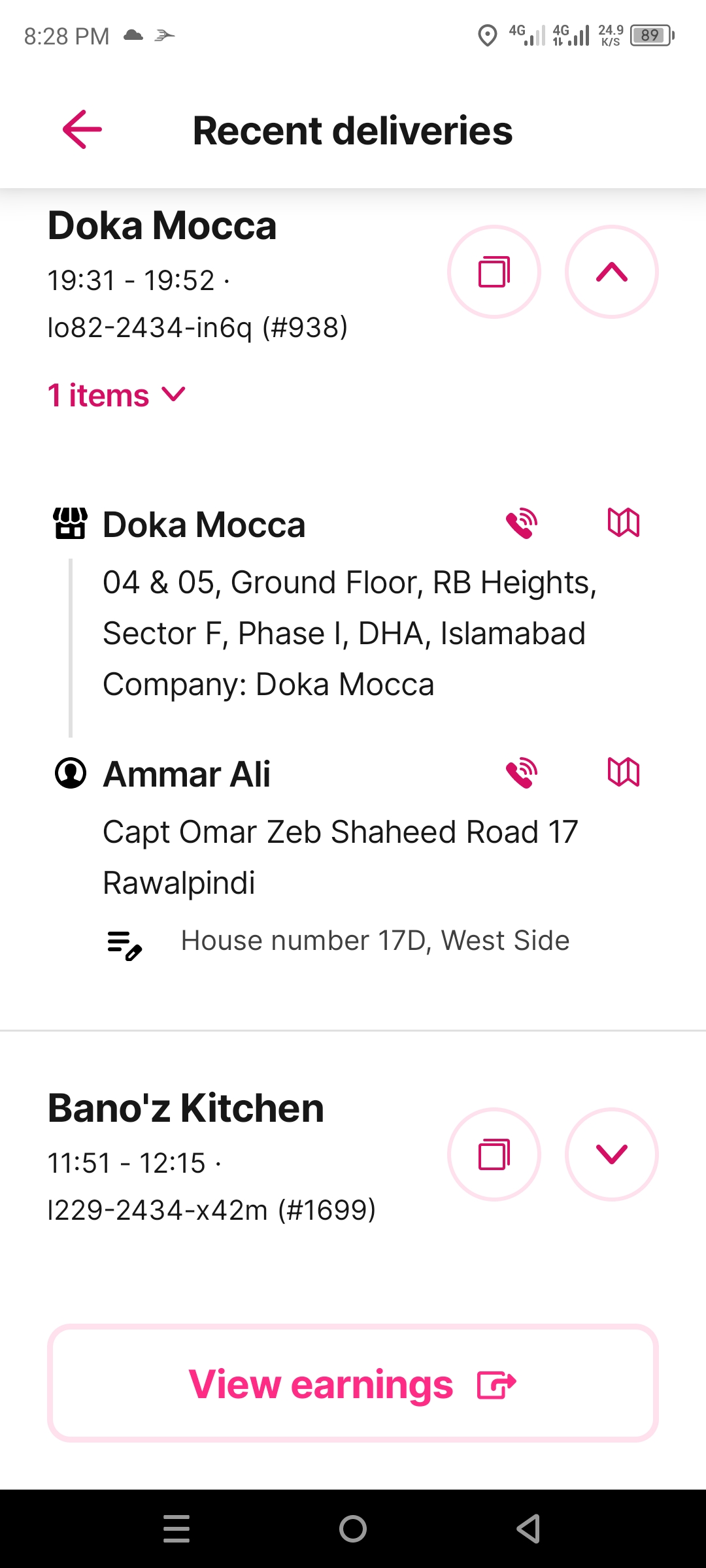Tap the note edit icon
The height and width of the screenshot is (1568, 706).
(125, 945)
